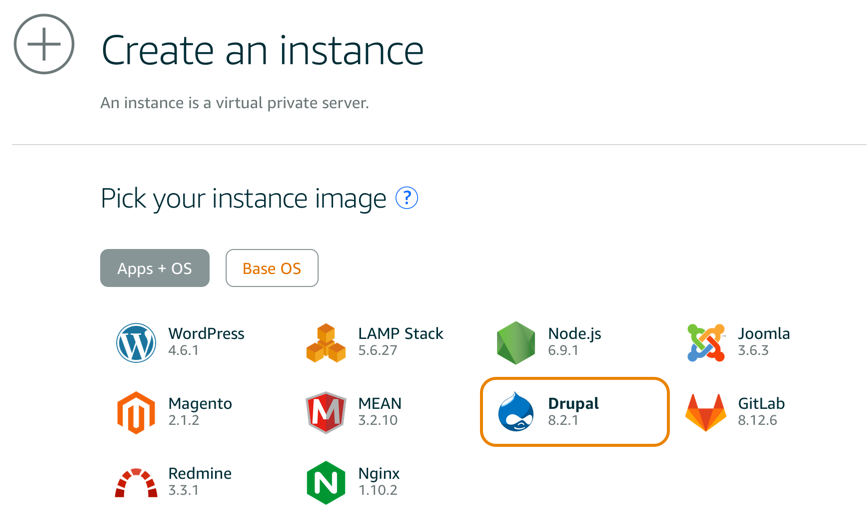Image resolution: width=868 pixels, height=525 pixels.
Task: Select the WordPress label text
Action: pos(206,333)
